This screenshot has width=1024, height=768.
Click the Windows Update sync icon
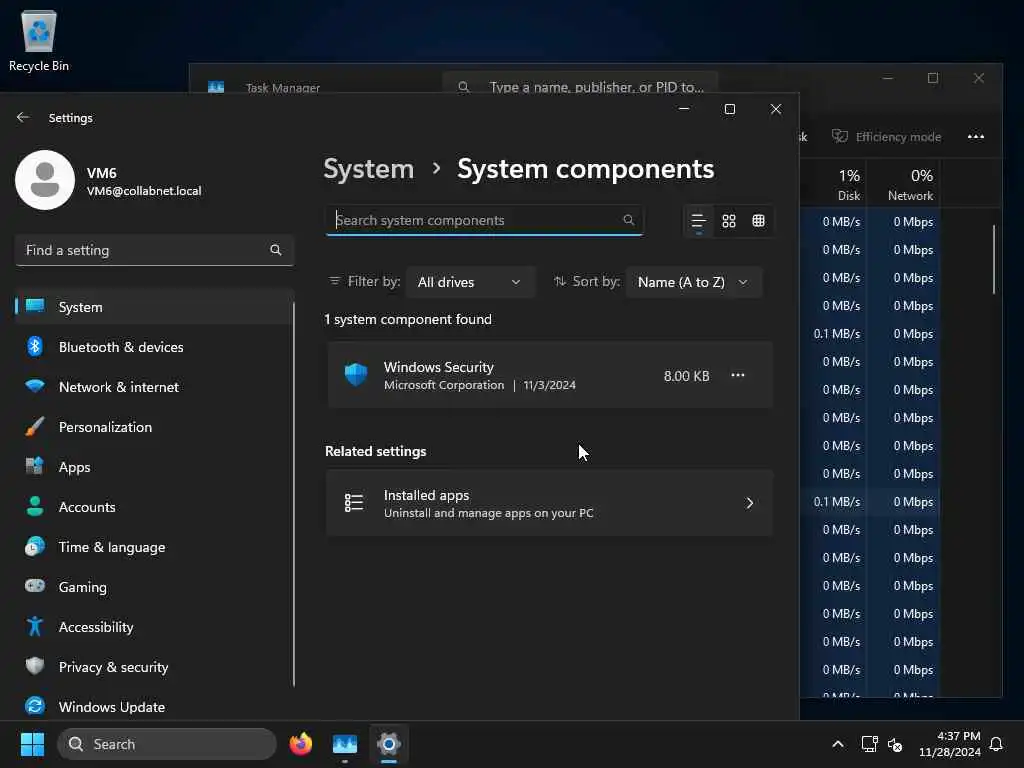coord(35,706)
